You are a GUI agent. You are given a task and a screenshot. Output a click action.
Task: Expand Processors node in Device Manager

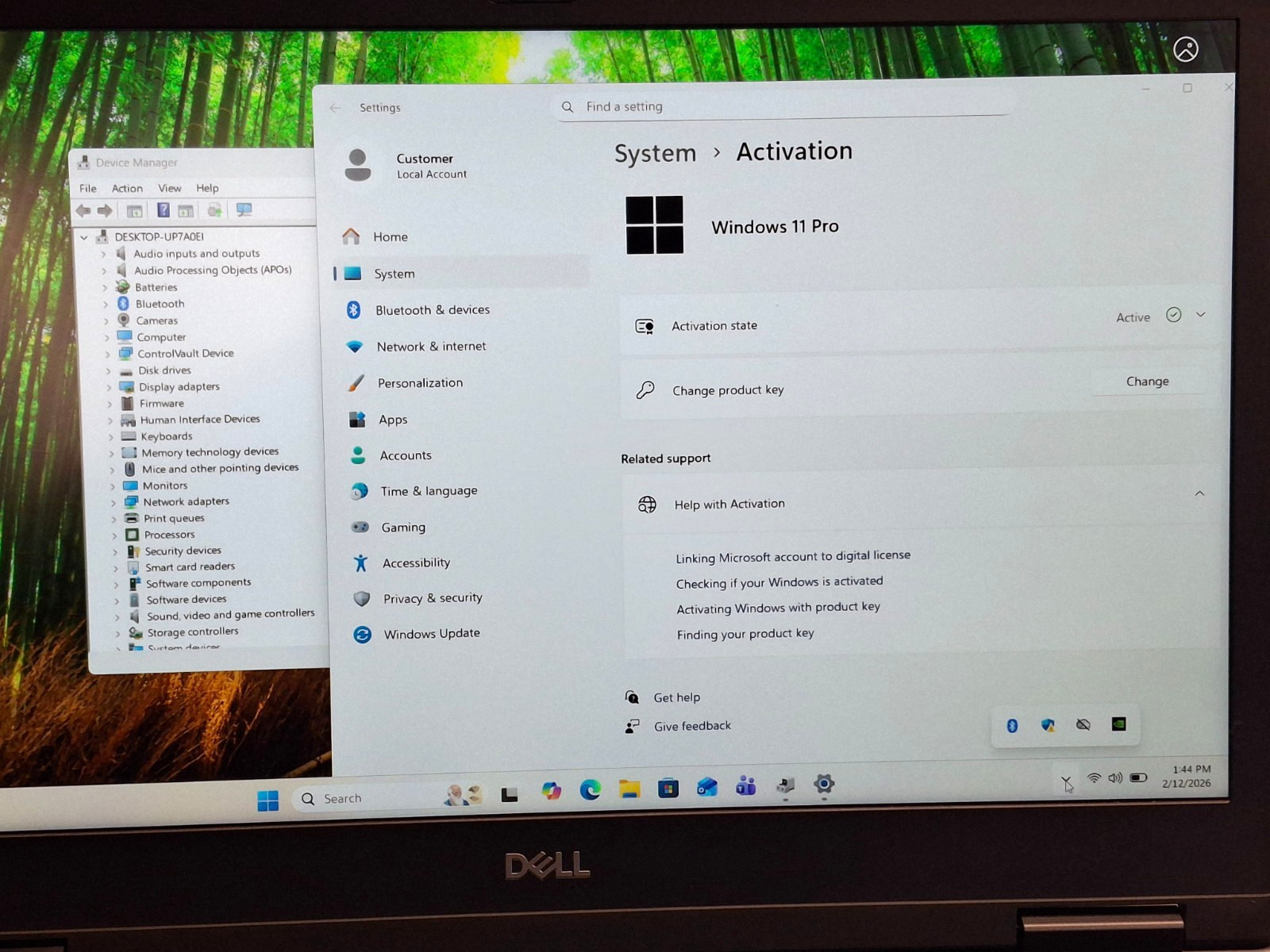click(114, 535)
